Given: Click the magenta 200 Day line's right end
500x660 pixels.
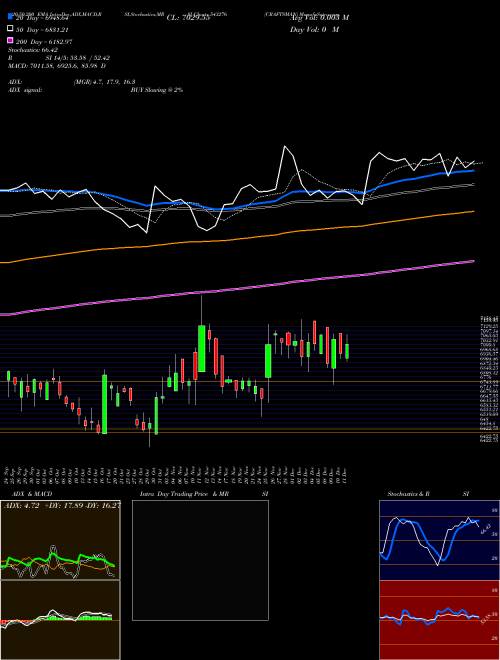Looking at the screenshot, I should (472, 261).
